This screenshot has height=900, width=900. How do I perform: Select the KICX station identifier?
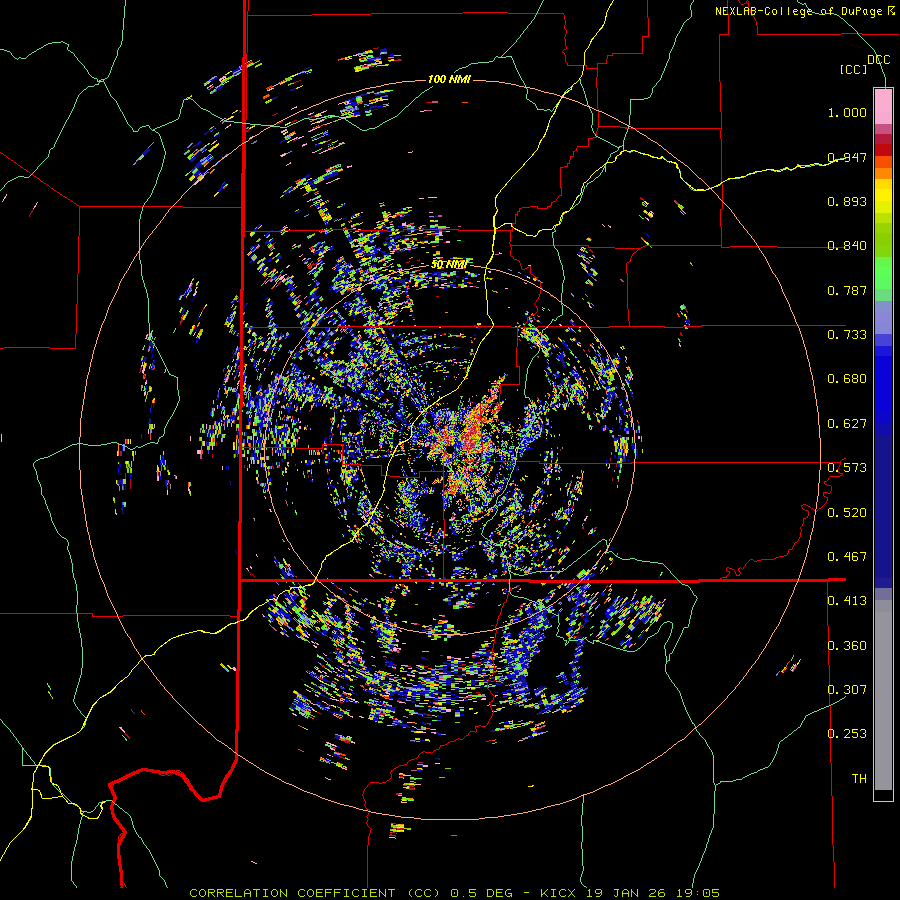click(x=557, y=893)
